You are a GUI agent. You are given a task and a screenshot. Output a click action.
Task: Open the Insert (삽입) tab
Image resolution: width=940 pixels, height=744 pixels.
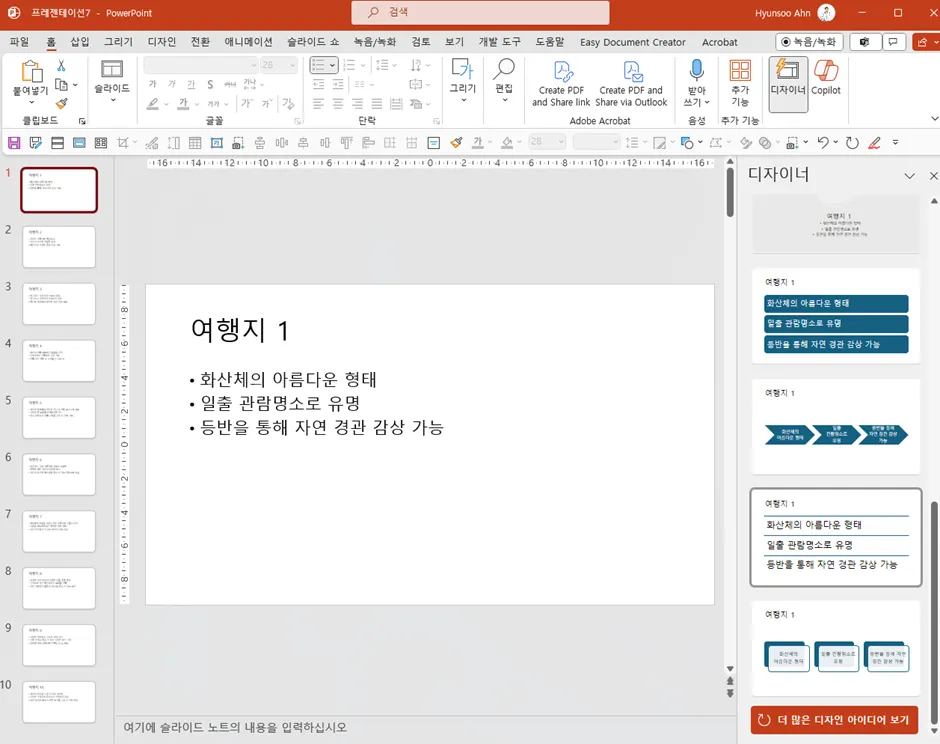(80, 42)
